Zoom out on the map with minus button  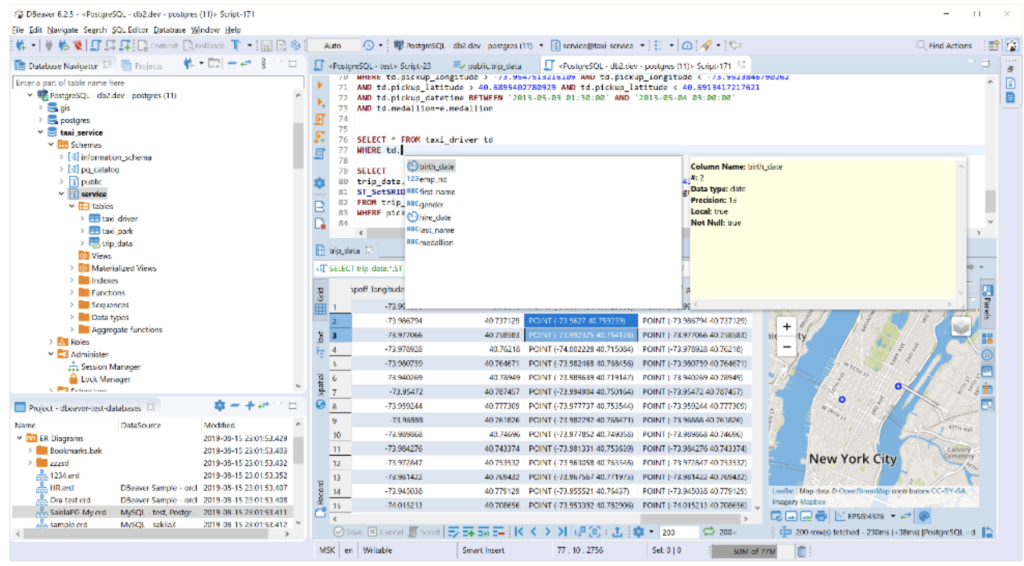click(787, 347)
